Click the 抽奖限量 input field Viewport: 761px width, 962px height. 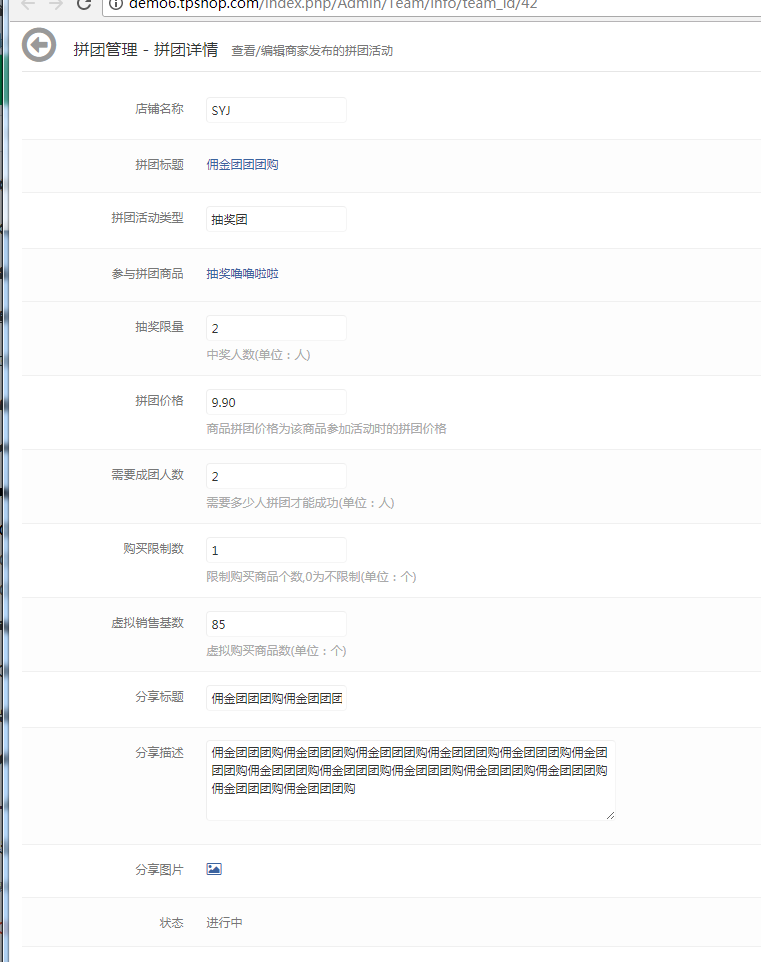point(276,328)
